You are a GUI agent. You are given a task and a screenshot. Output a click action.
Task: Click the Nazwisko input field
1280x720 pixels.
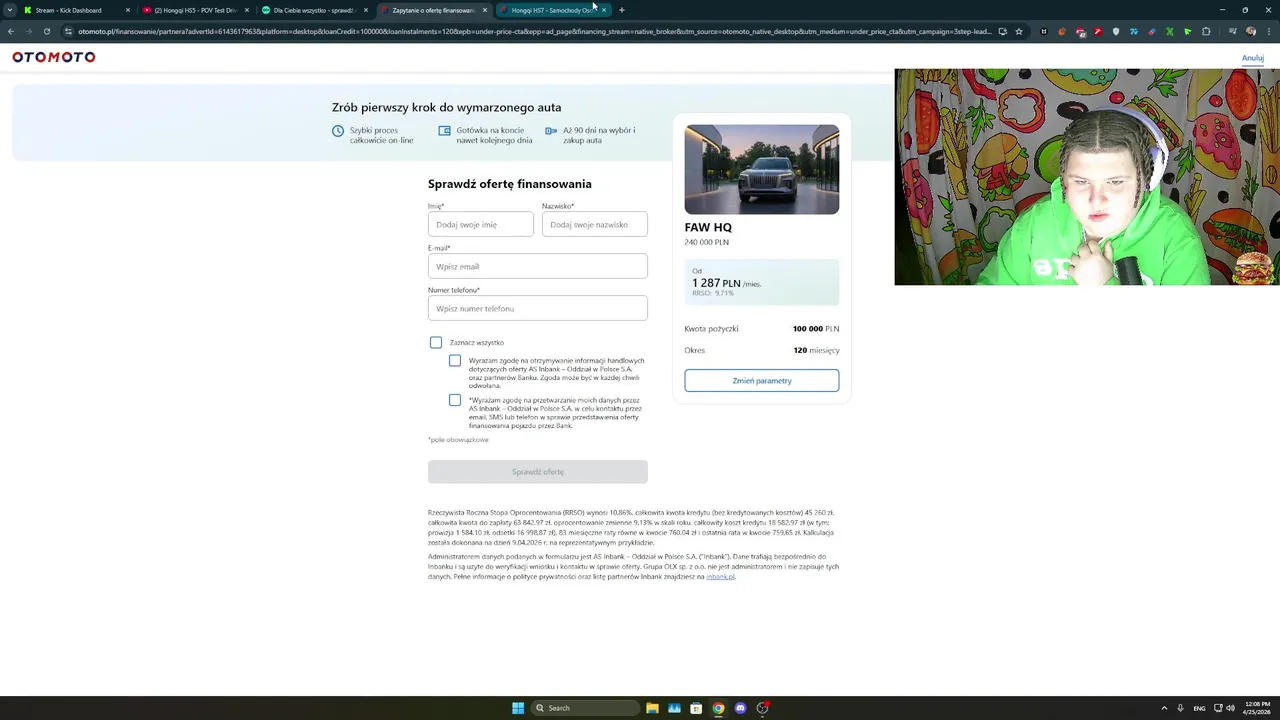[x=595, y=224]
